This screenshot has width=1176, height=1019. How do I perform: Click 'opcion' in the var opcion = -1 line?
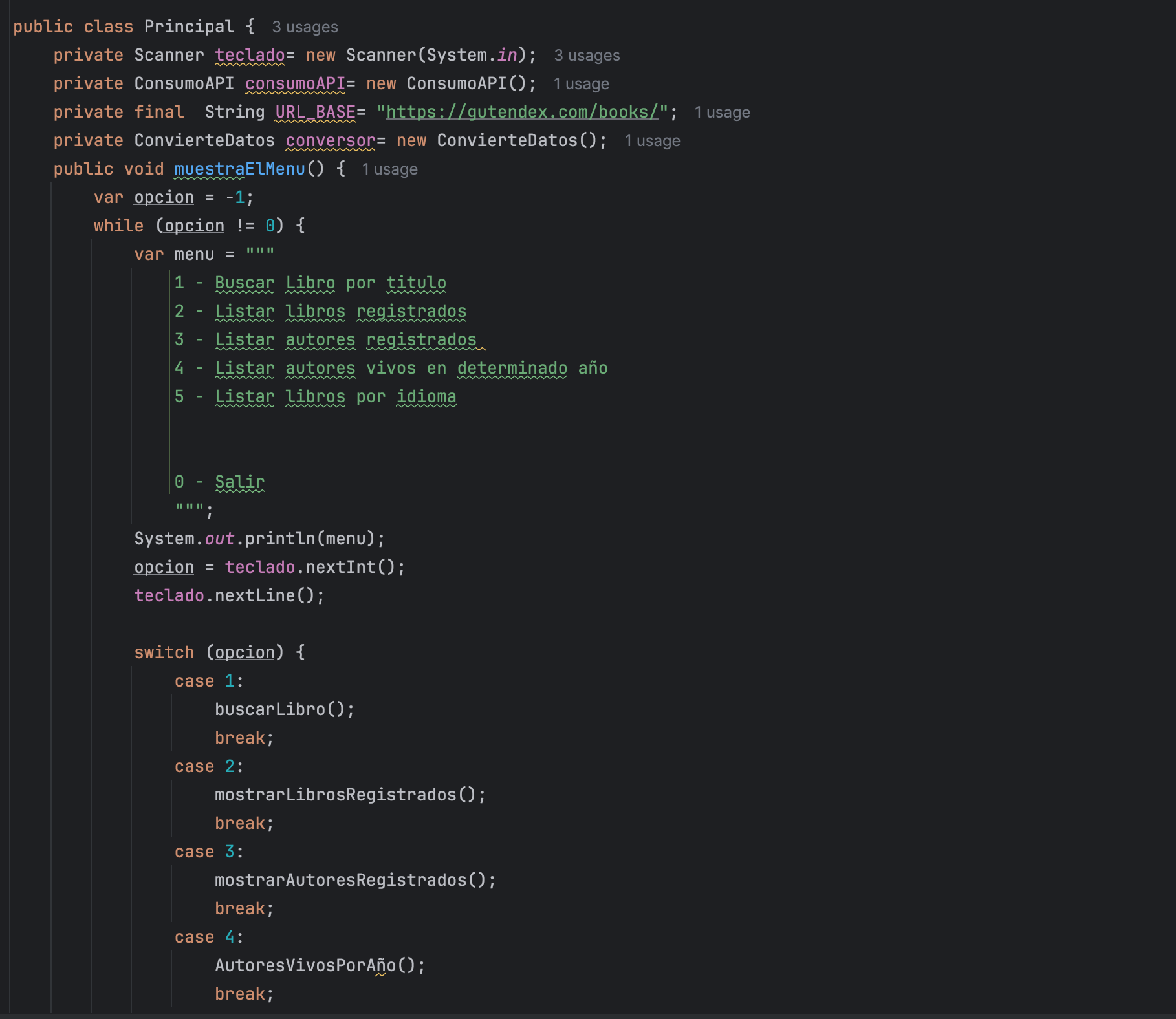click(164, 197)
